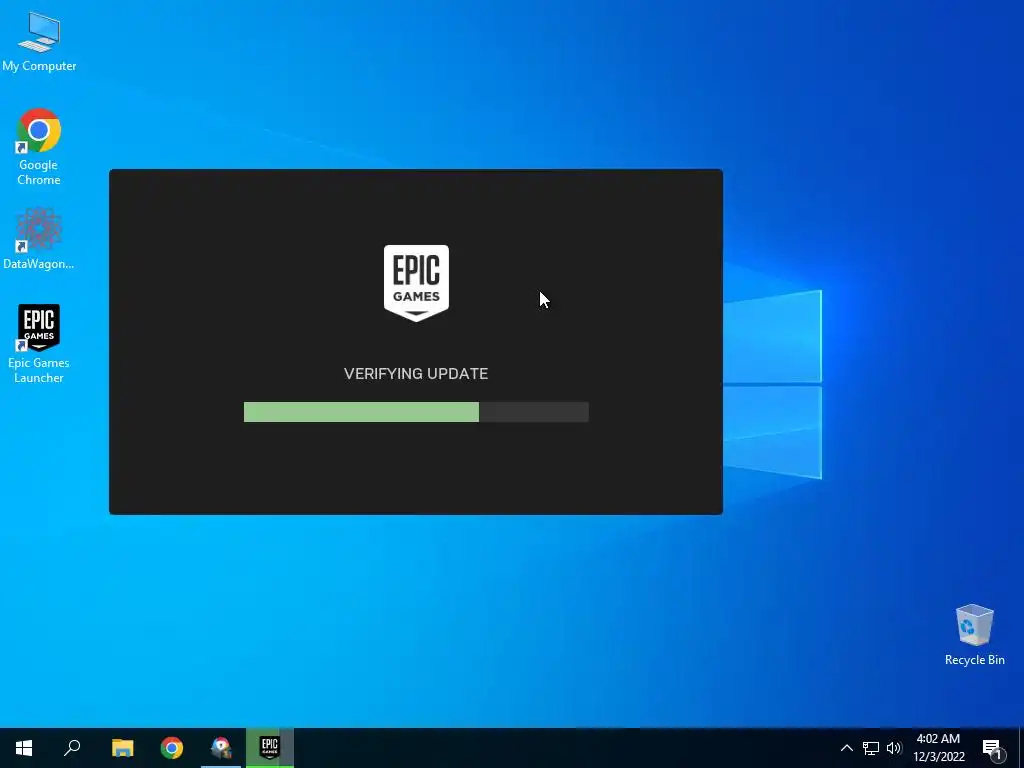1024x768 pixels.
Task: Switch to the app beside Chrome on taskbar
Action: click(221, 747)
